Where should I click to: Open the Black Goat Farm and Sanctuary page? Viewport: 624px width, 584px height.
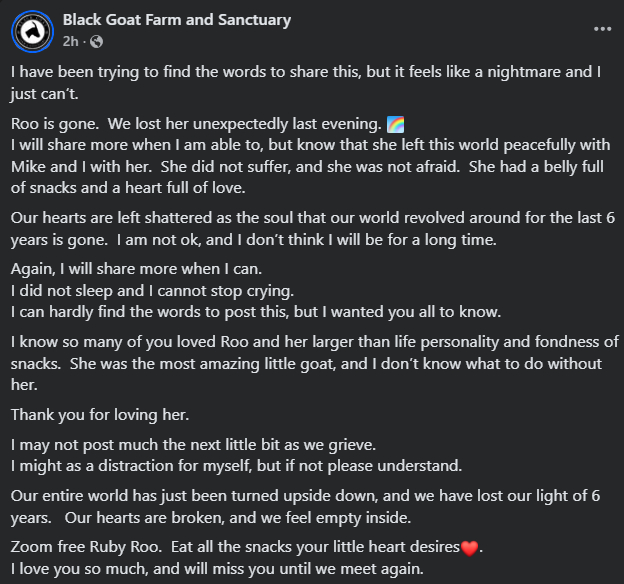click(x=176, y=20)
